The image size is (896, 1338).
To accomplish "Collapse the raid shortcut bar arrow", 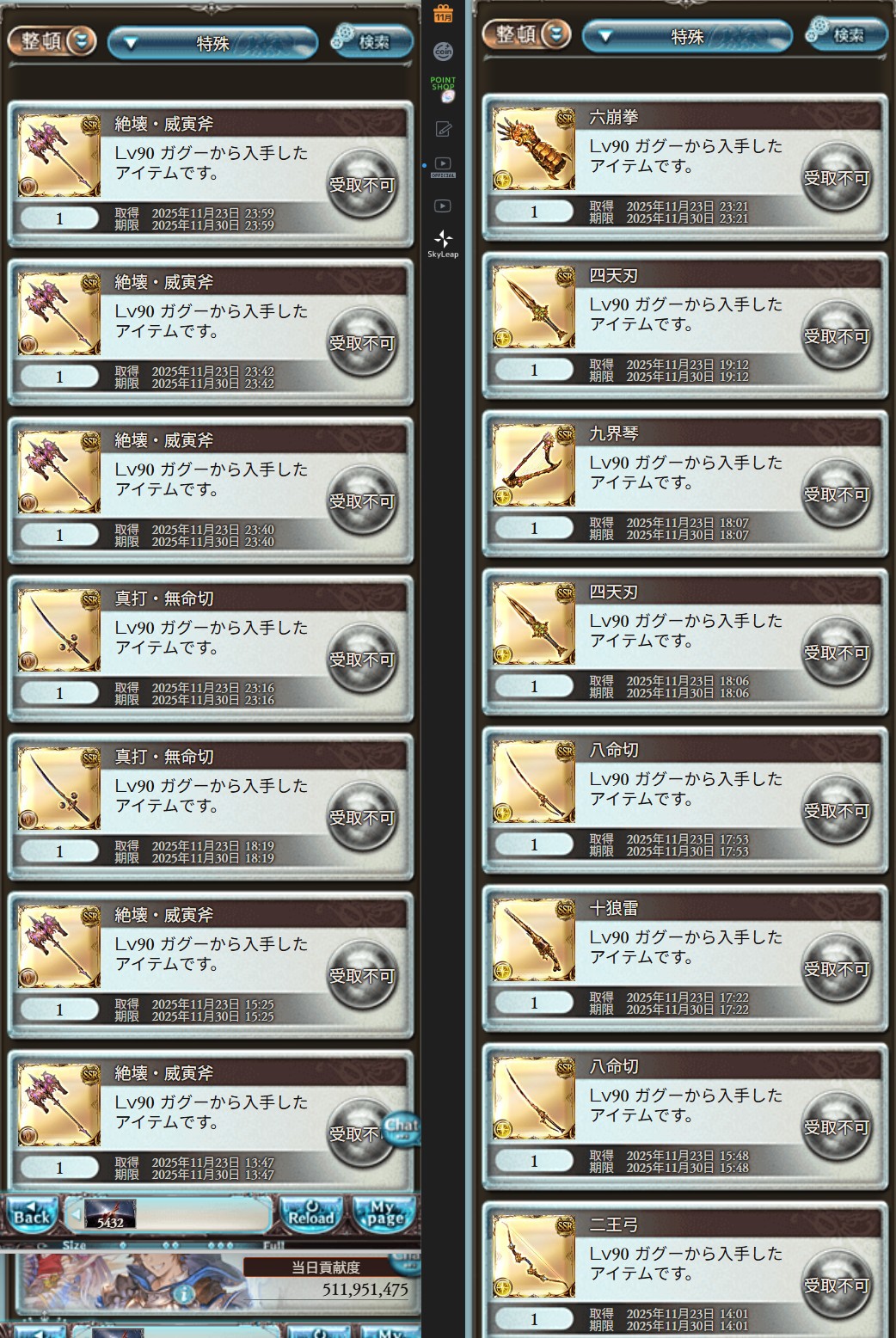I will click(x=75, y=1214).
